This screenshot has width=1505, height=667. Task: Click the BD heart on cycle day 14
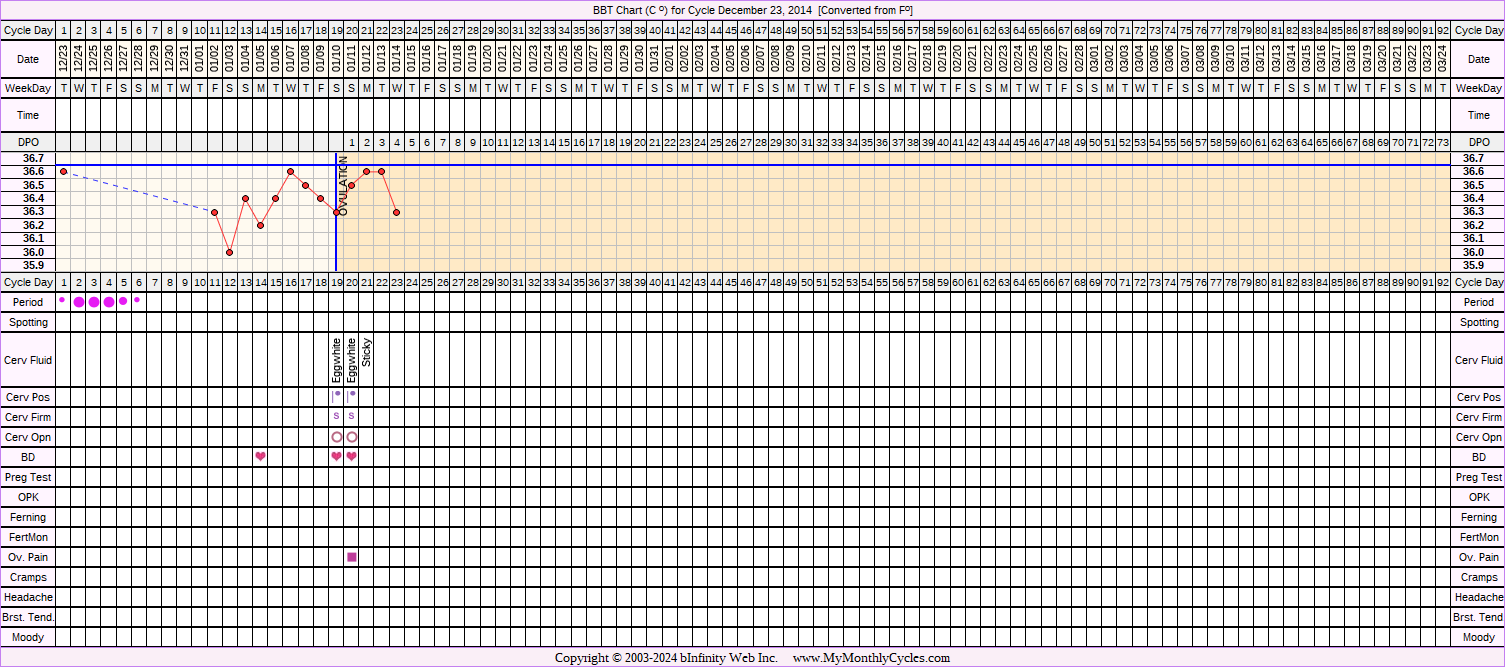pyautogui.click(x=260, y=457)
